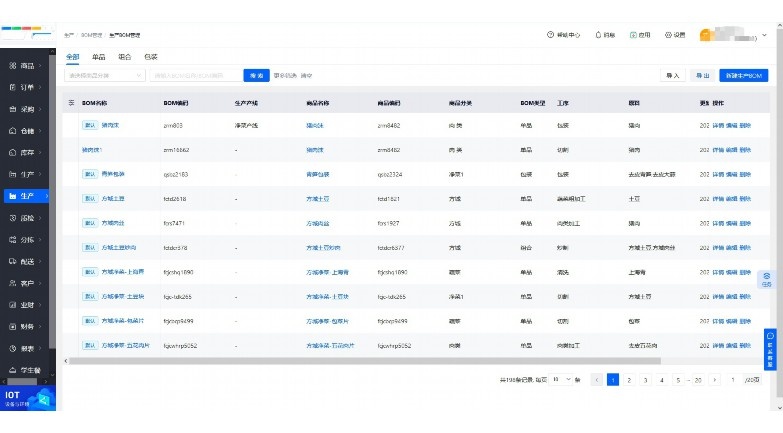
Task: Click the 学生餐 icon in sidebar
Action: 13,370
